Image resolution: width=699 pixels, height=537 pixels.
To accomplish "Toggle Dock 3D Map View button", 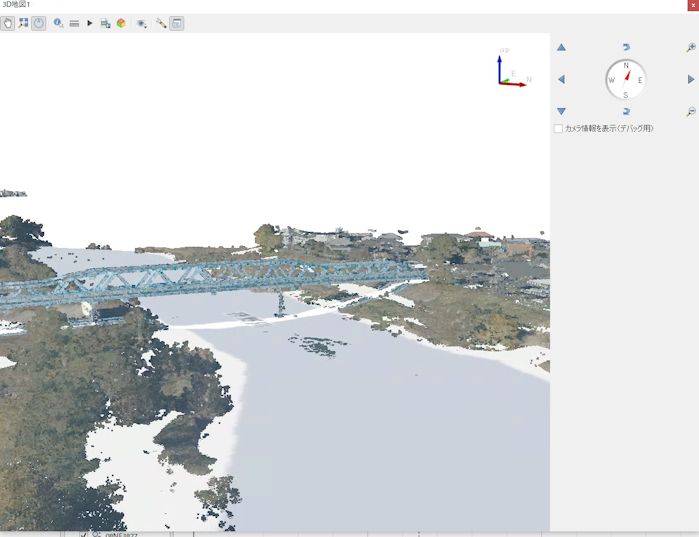I will point(177,23).
